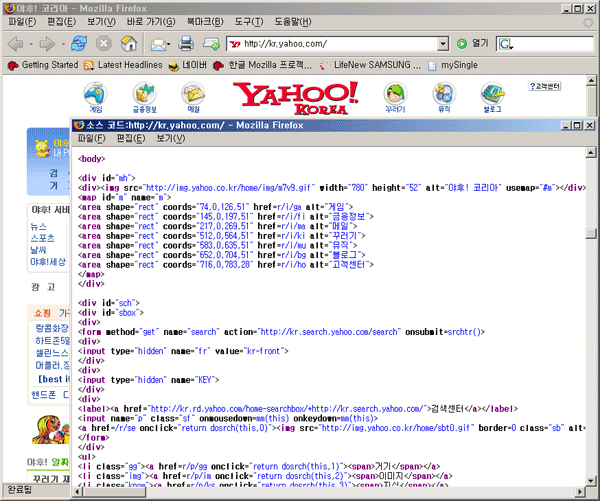Click the 뉴스 link on Yahoo page
The image size is (600, 501).
[x=38, y=227]
